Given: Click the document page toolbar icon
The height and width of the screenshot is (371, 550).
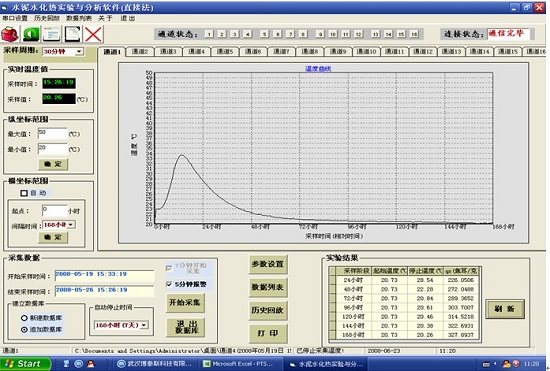Looking at the screenshot, I should pyautogui.click(x=73, y=34).
